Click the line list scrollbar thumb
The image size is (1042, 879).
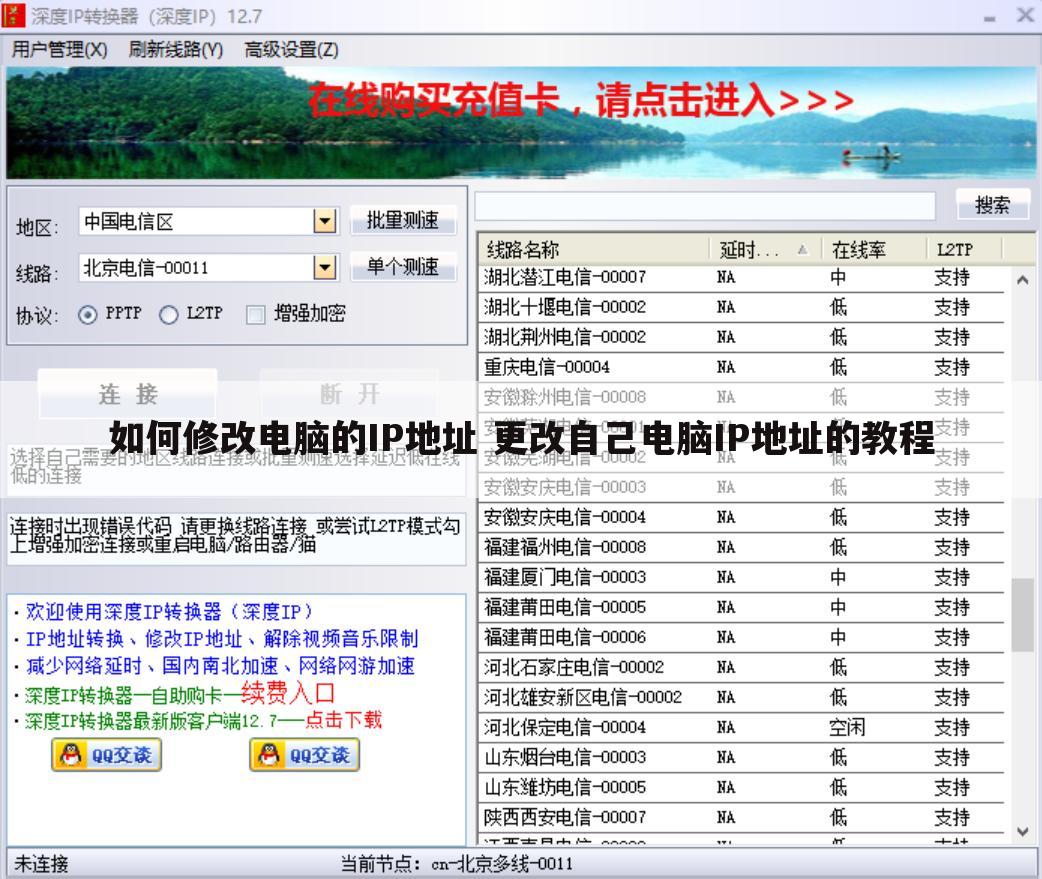[1023, 615]
